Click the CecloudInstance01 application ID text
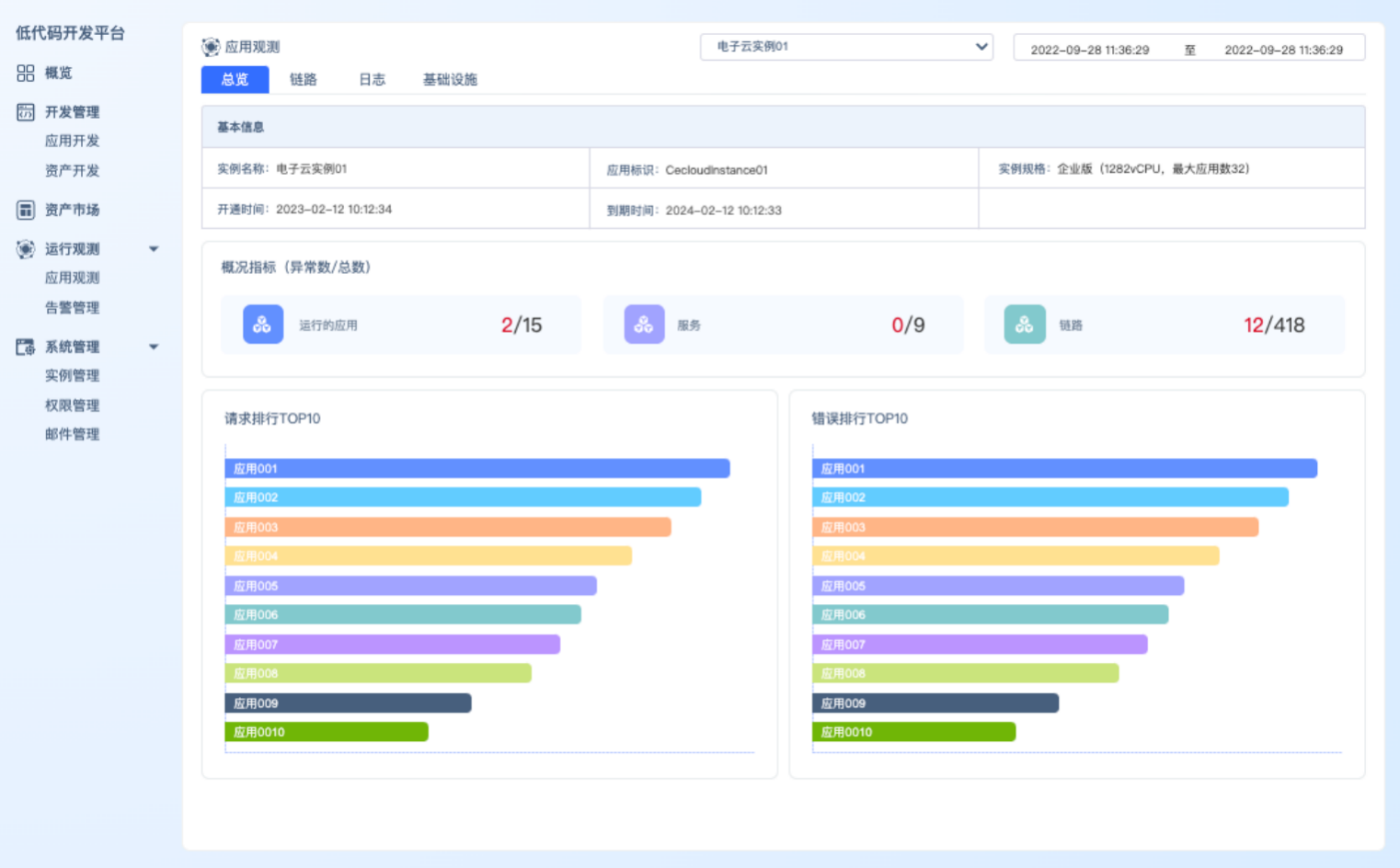 (717, 170)
